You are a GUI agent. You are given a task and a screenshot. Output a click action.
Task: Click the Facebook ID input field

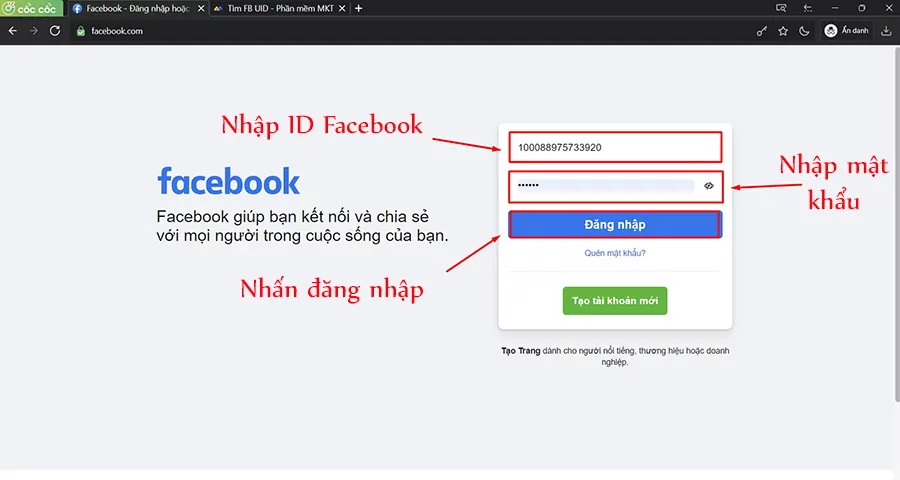pos(615,148)
